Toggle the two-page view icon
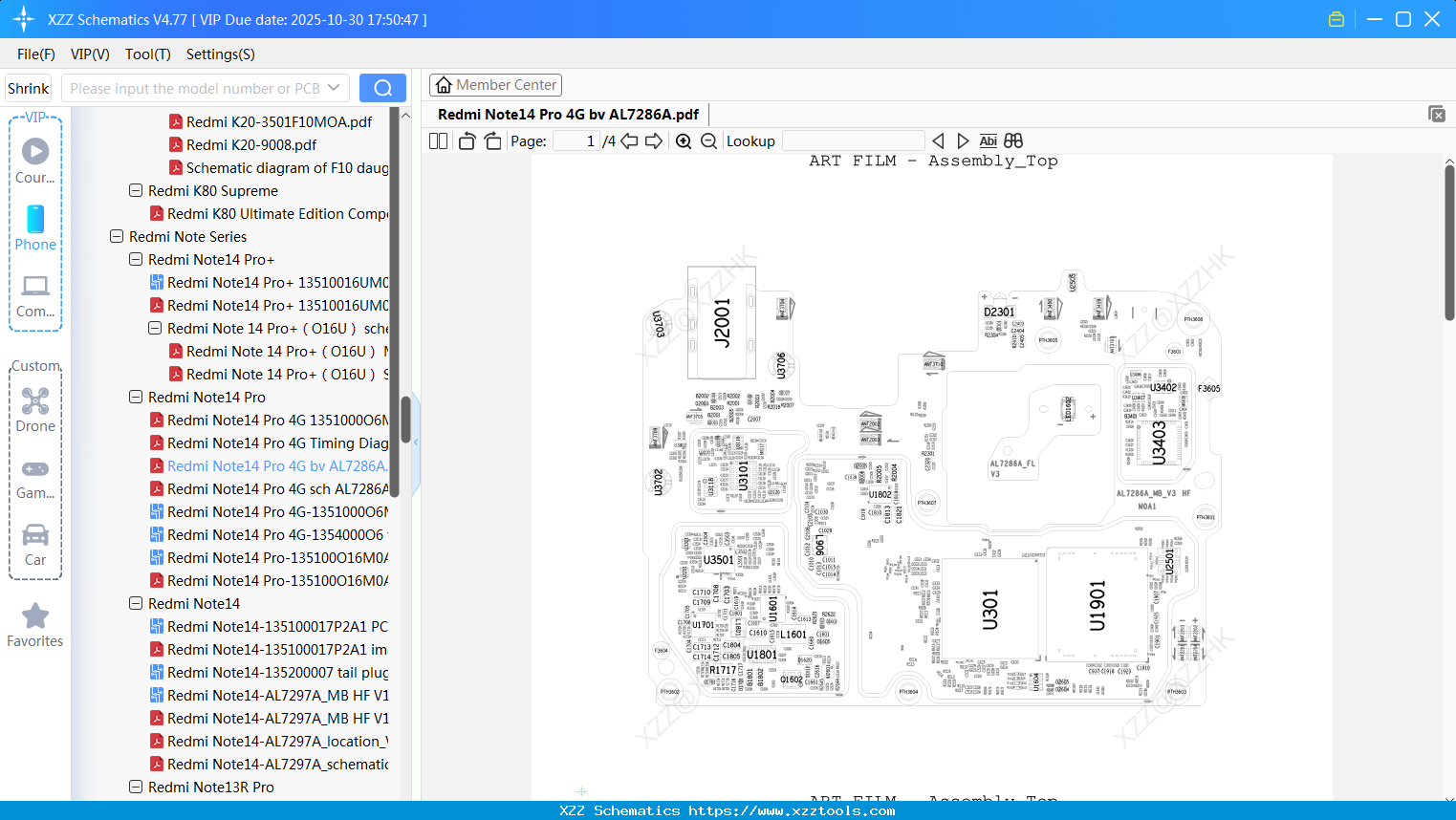This screenshot has height=820, width=1456. (x=438, y=141)
